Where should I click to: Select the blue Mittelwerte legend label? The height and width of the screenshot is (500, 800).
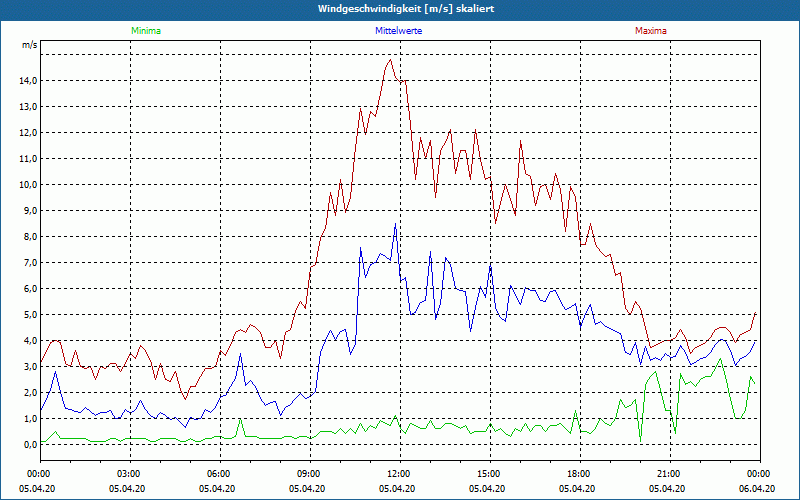398,31
